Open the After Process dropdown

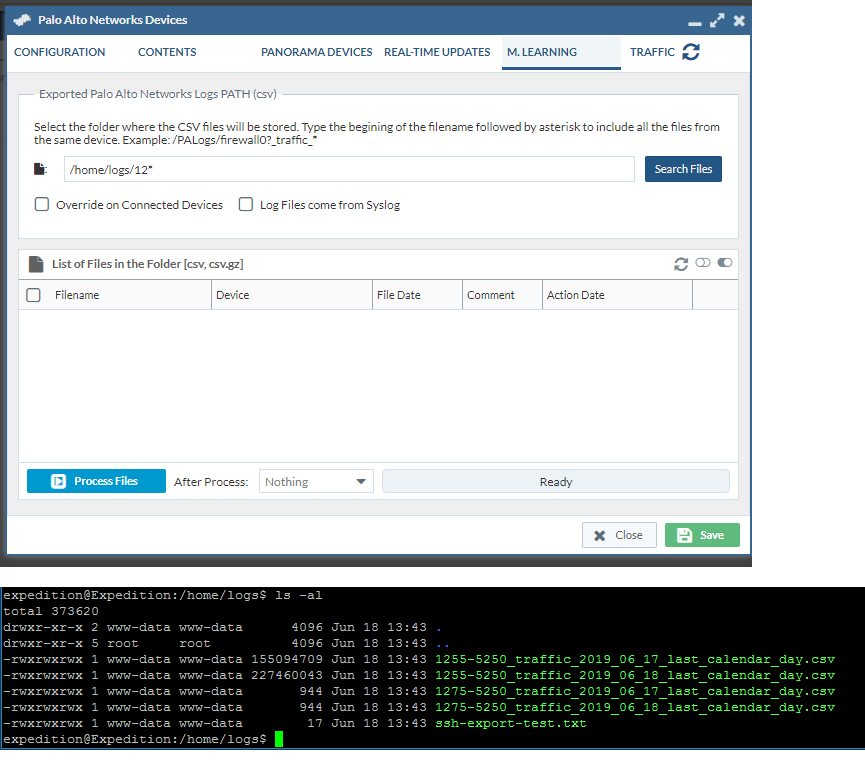[316, 482]
